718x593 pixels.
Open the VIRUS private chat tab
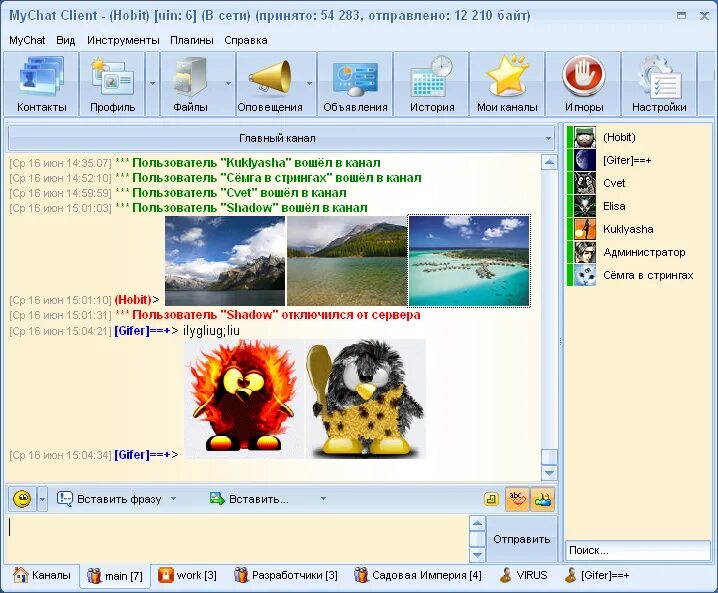[x=523, y=575]
